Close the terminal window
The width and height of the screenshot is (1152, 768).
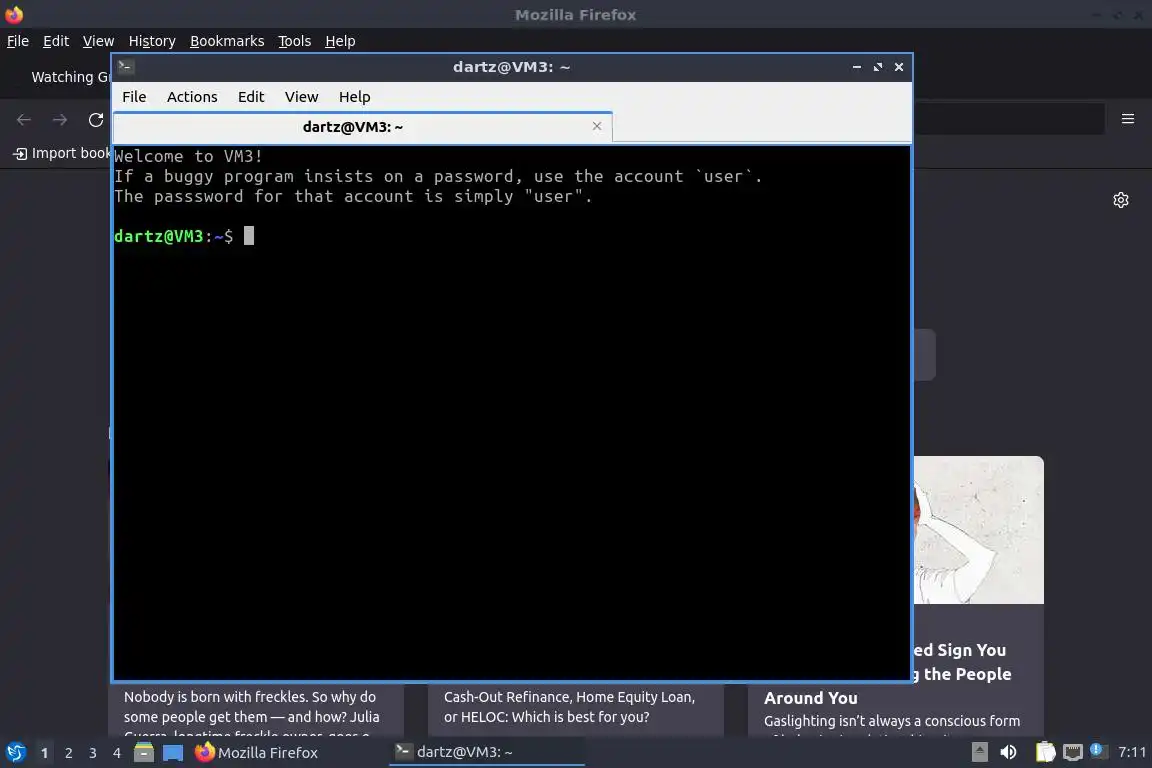click(899, 67)
